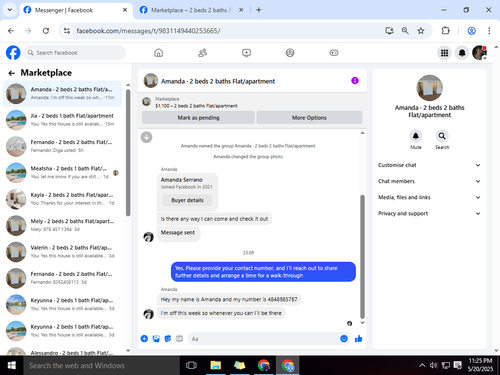The width and height of the screenshot is (500, 375).
Task: Click the volume icon in system tray
Action: coord(433,365)
